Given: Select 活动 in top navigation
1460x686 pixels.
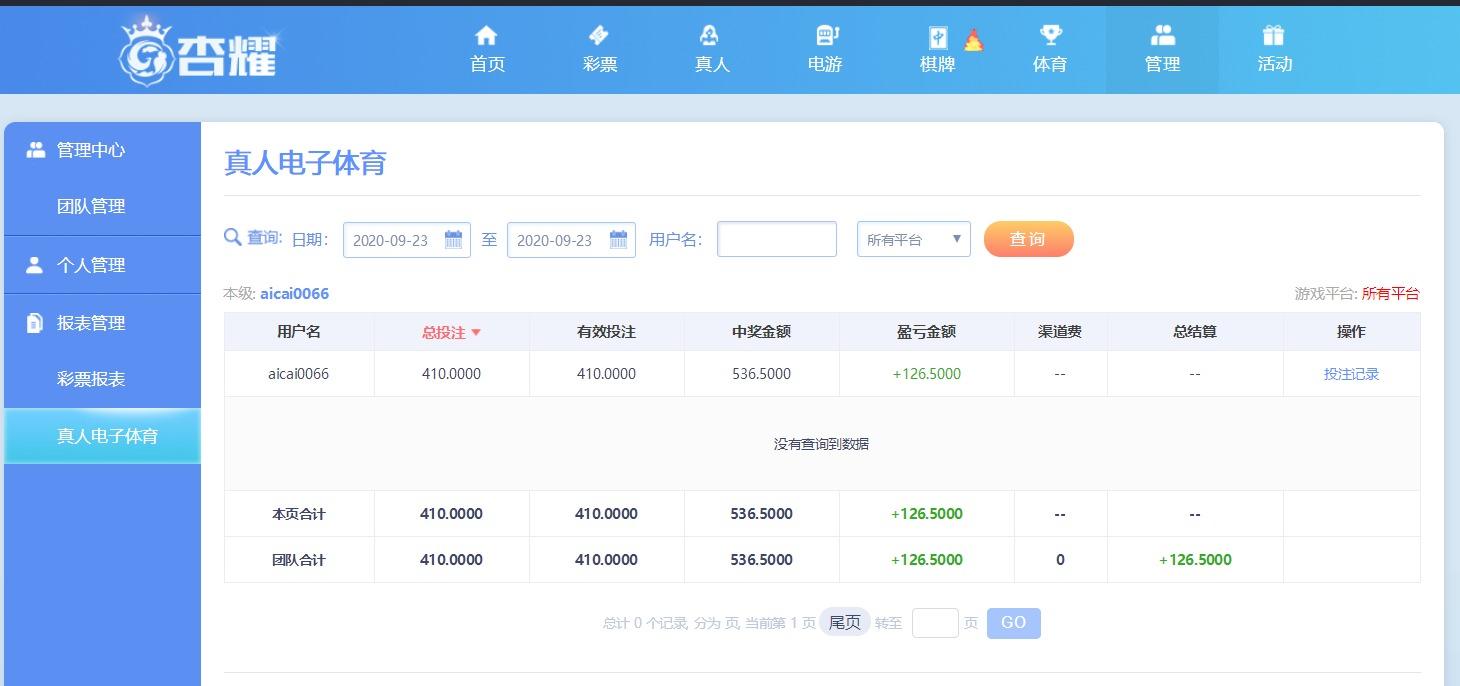Looking at the screenshot, I should (x=1275, y=64).
